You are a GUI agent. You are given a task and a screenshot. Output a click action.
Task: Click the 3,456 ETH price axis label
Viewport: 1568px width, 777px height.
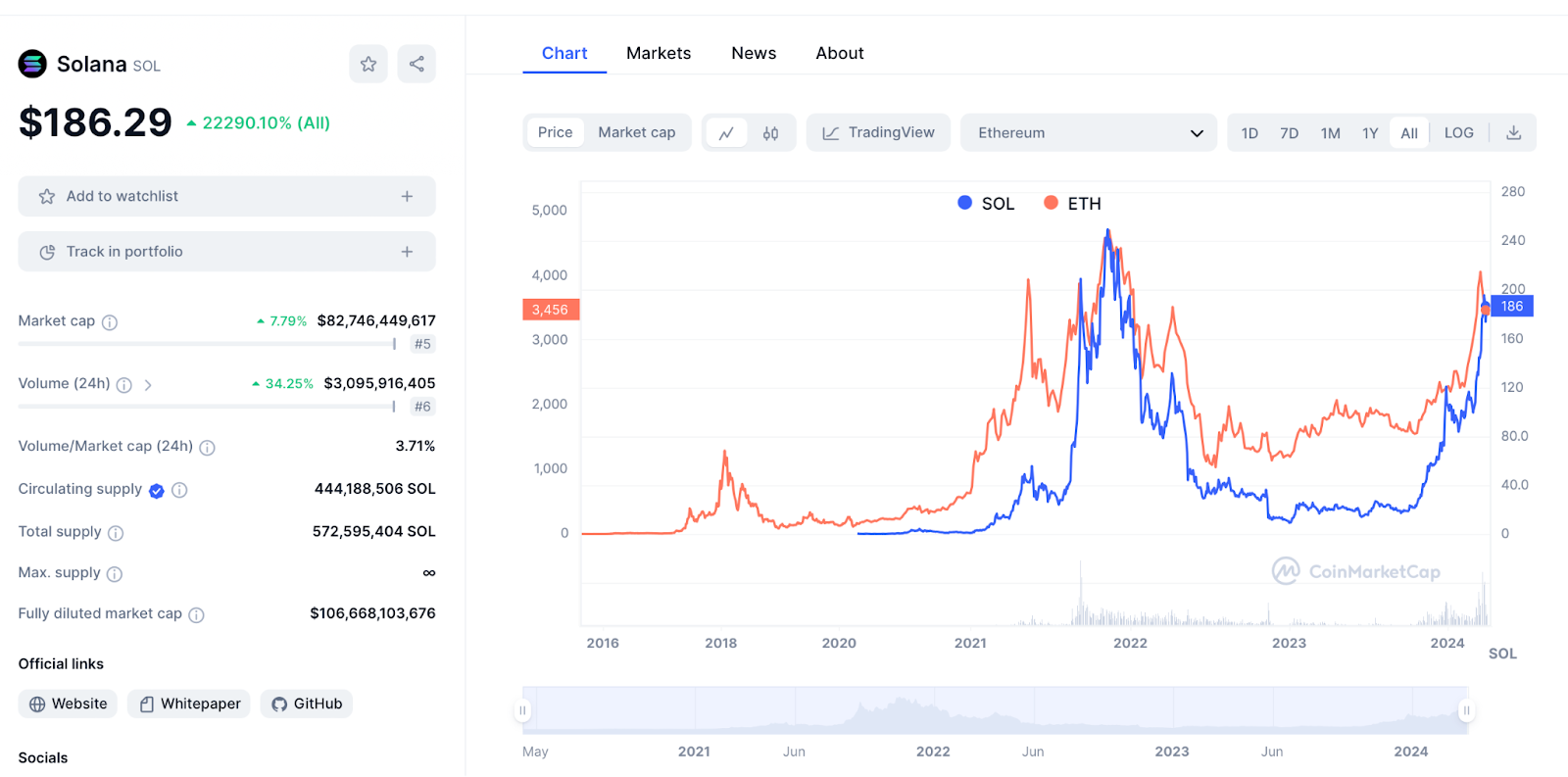(x=551, y=310)
